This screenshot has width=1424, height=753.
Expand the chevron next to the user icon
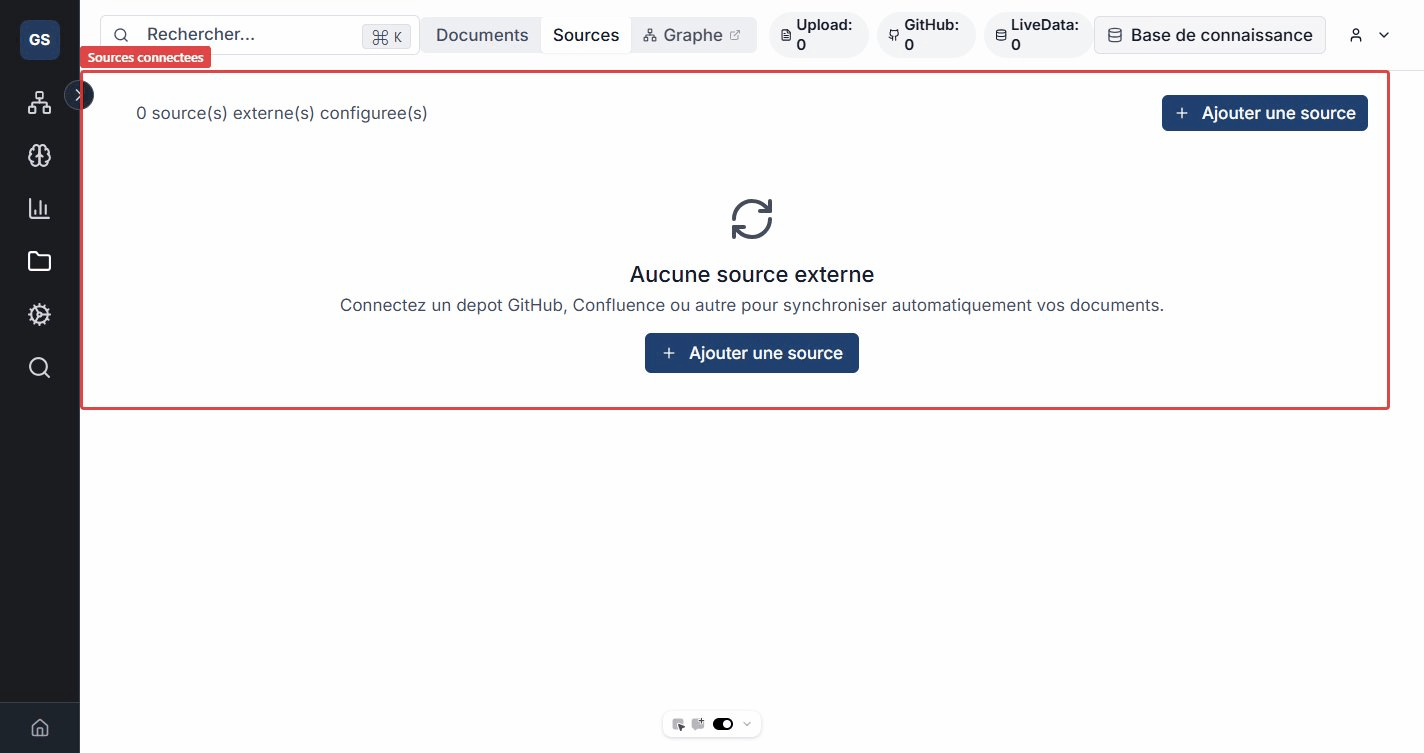1384,35
